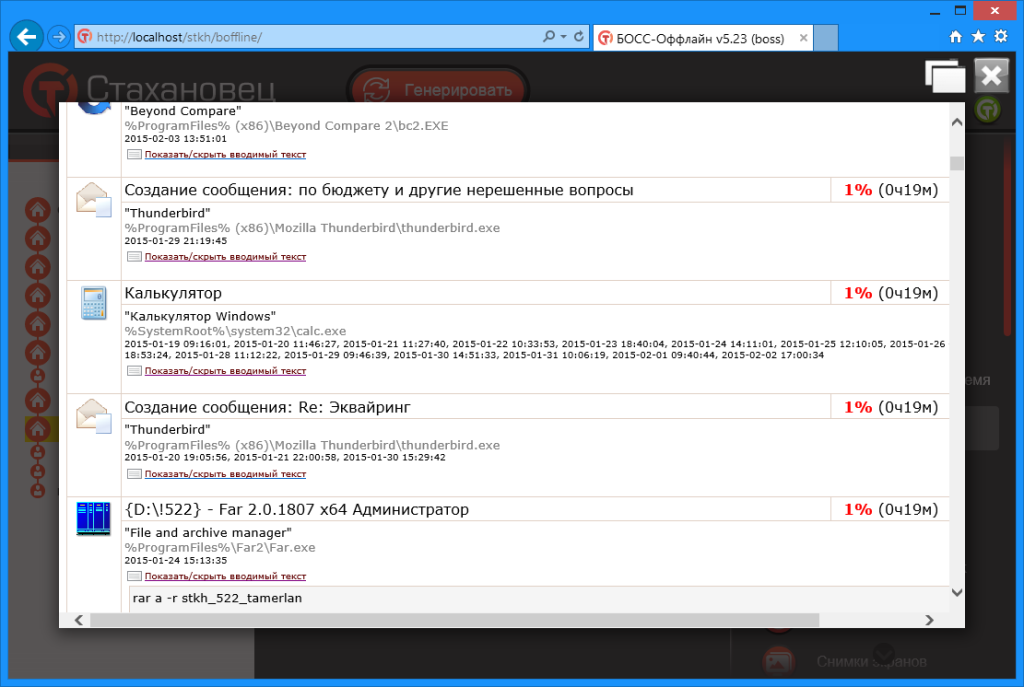The image size is (1024, 687).
Task: Click the keyboard icon under Калькулятор Windows
Action: point(134,371)
